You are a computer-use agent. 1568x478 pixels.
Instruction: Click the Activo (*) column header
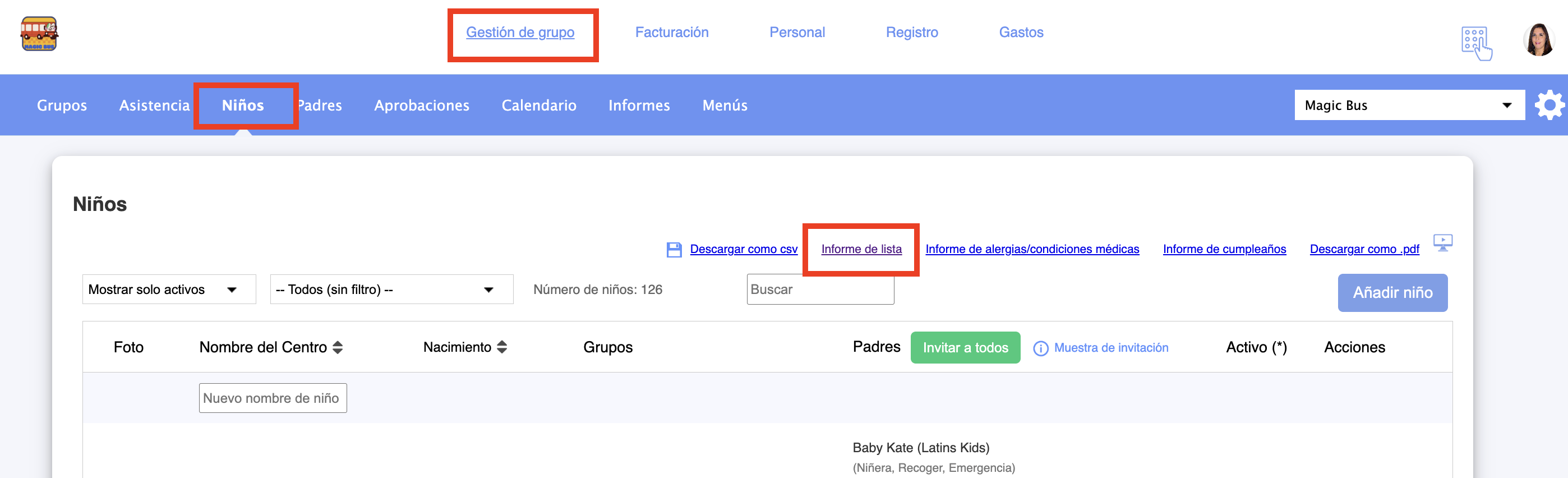(1256, 347)
